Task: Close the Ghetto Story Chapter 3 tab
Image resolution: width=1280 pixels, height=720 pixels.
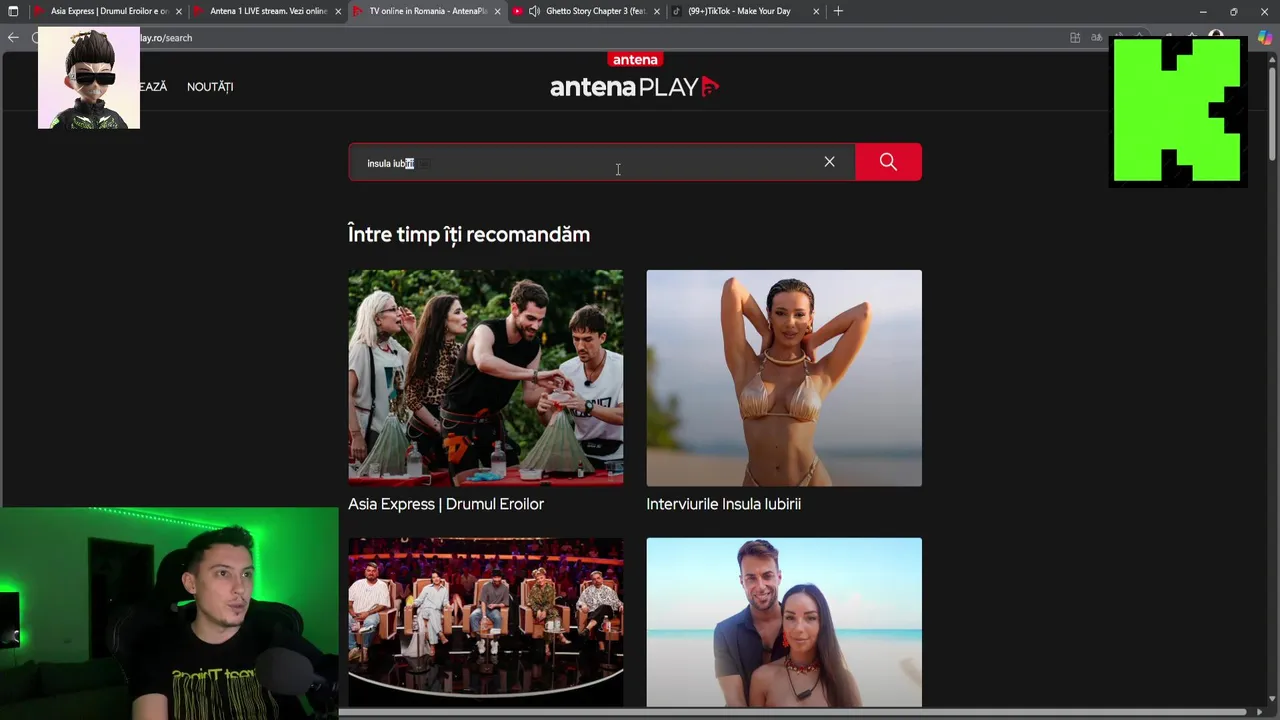Action: pos(657,11)
